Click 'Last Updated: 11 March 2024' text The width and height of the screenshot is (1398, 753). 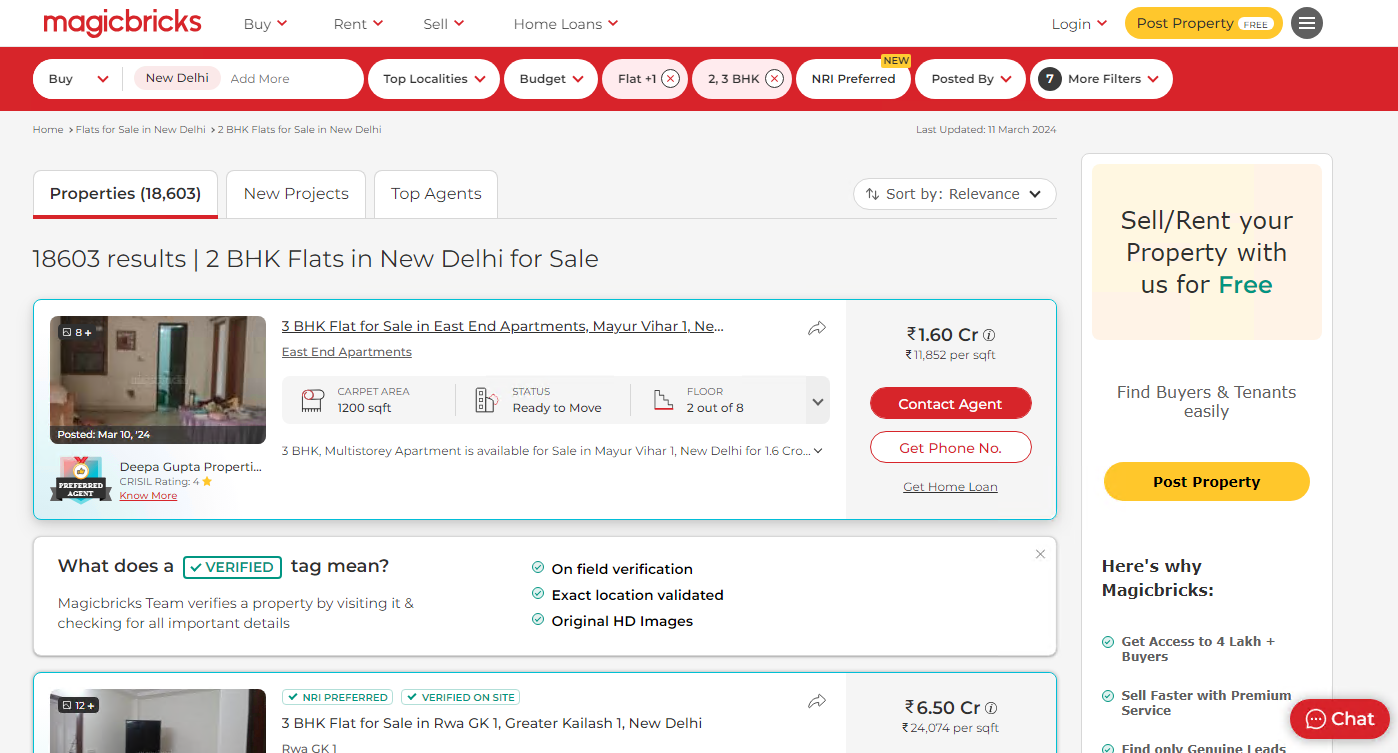point(986,130)
